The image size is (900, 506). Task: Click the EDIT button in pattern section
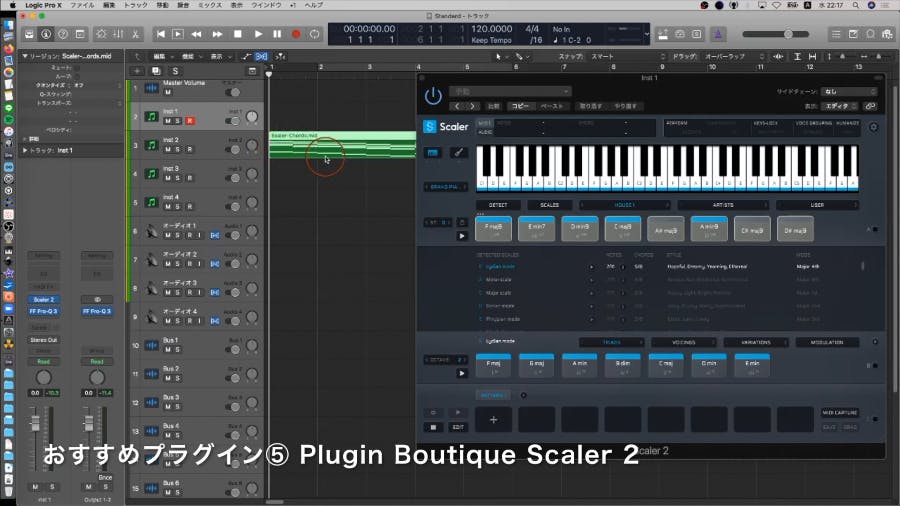[x=458, y=427]
